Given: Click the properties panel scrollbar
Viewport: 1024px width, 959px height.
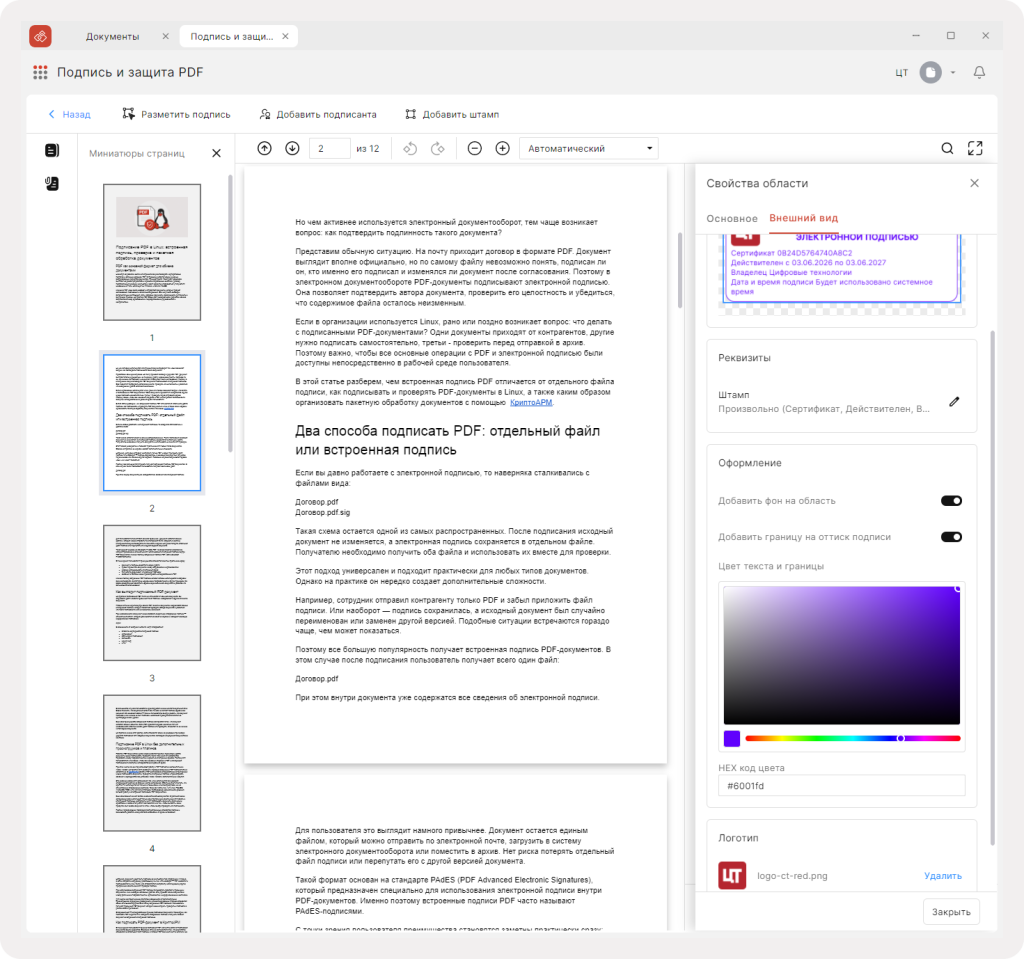Looking at the screenshot, I should (x=993, y=588).
